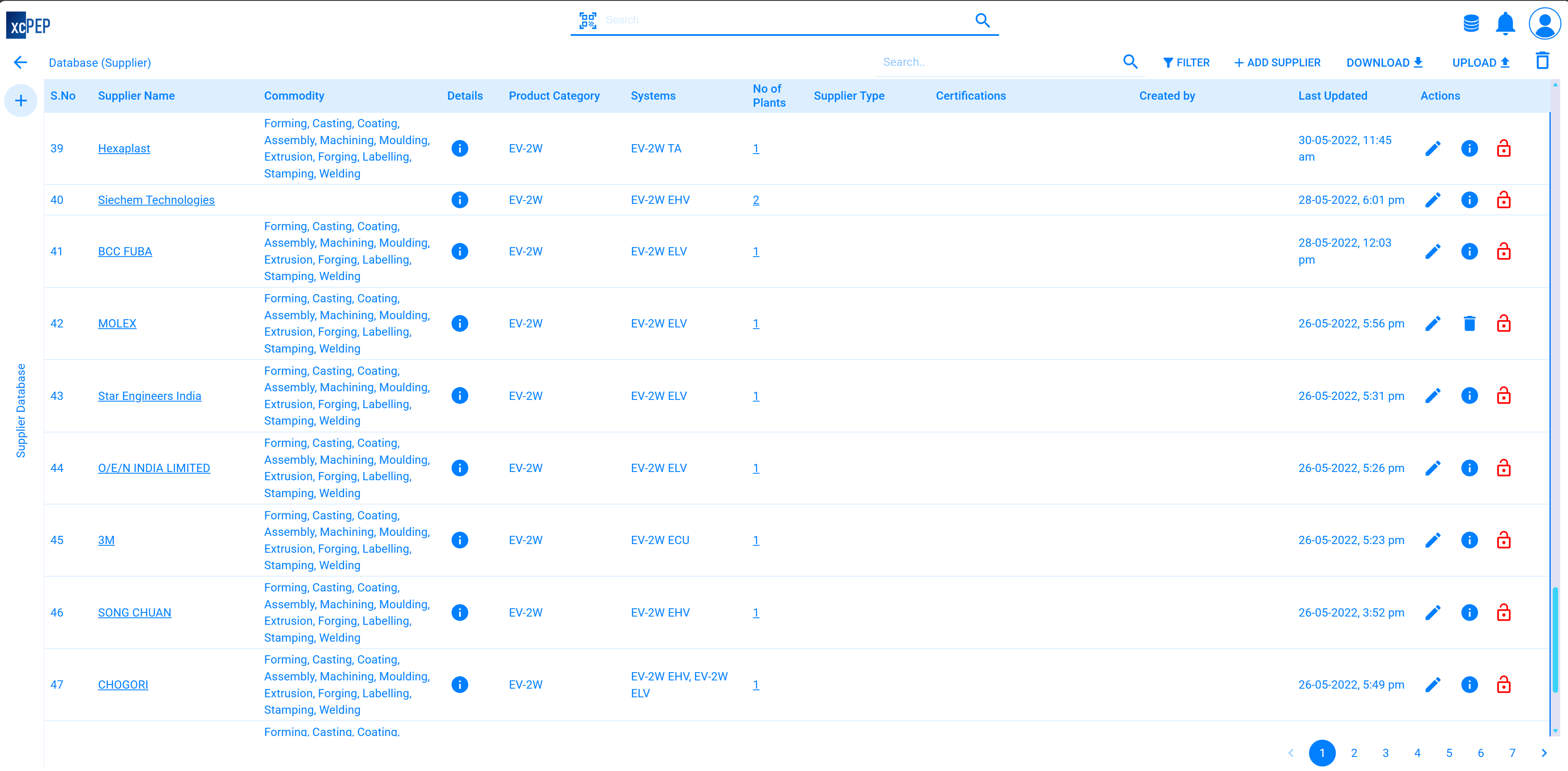This screenshot has width=1568, height=771.
Task: Toggle the lock on the Hexaplast row
Action: coord(1504,148)
